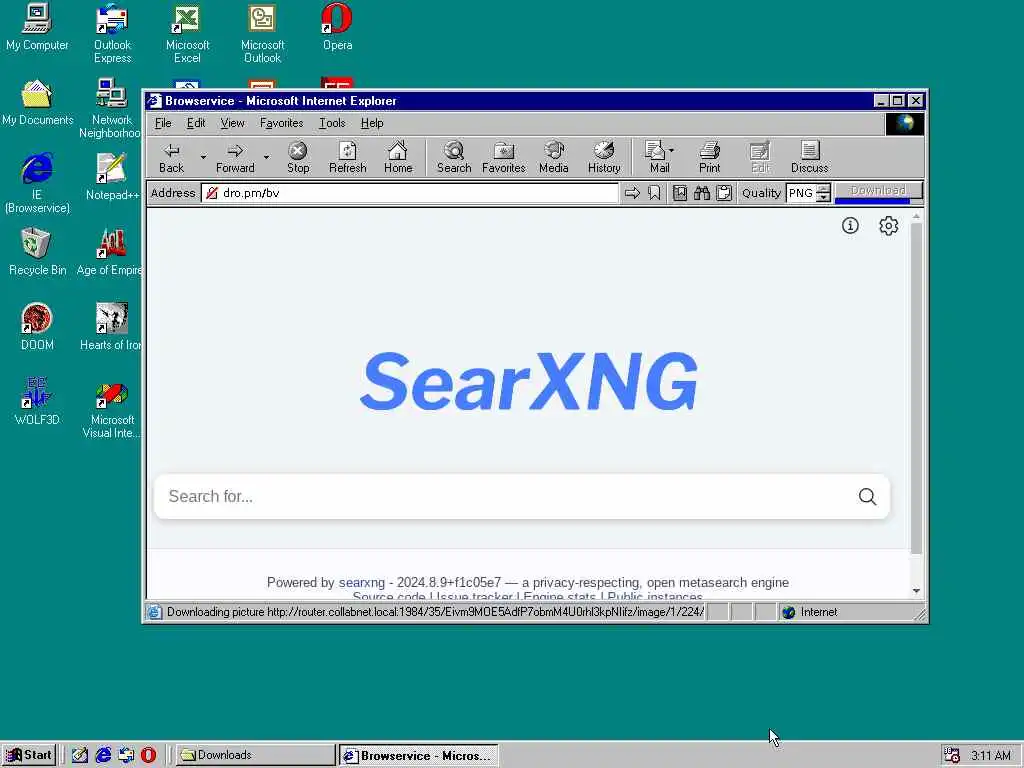Click the bookmark icon next to Go arrow
The image size is (1024, 768).
(654, 193)
